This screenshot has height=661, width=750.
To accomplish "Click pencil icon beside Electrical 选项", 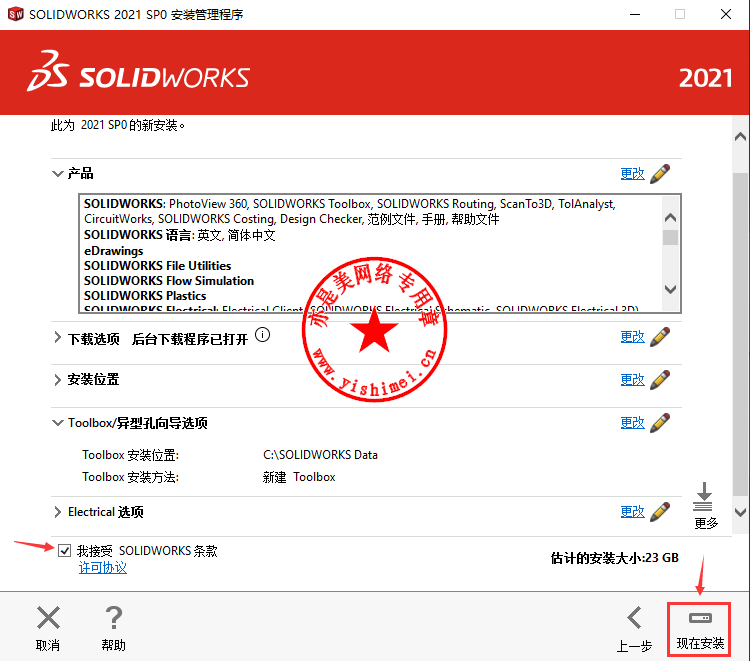I will tap(660, 512).
